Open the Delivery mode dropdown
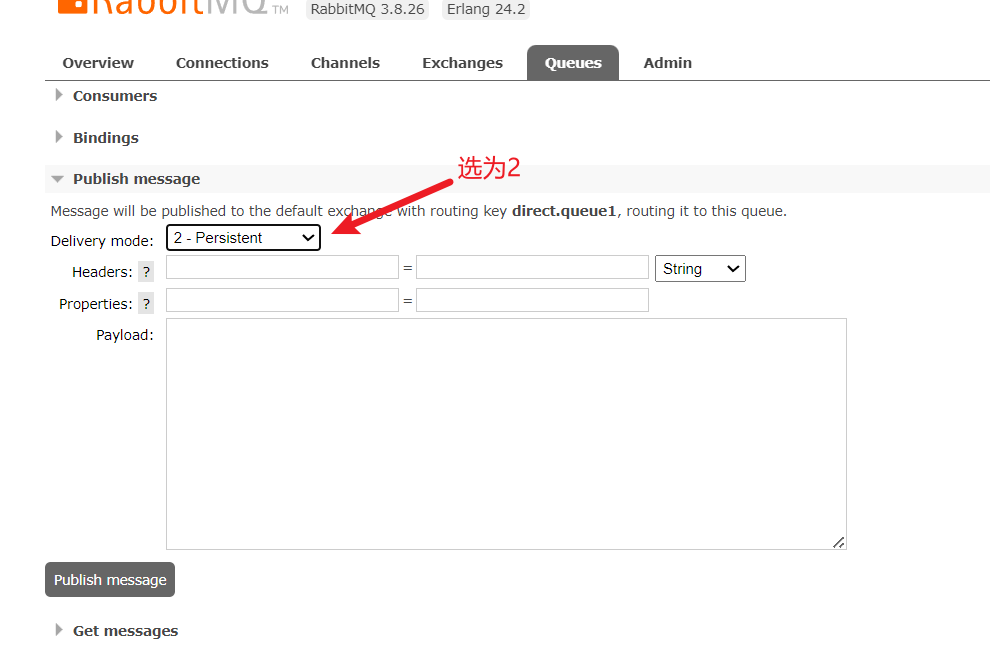The height and width of the screenshot is (645, 990). coord(243,238)
